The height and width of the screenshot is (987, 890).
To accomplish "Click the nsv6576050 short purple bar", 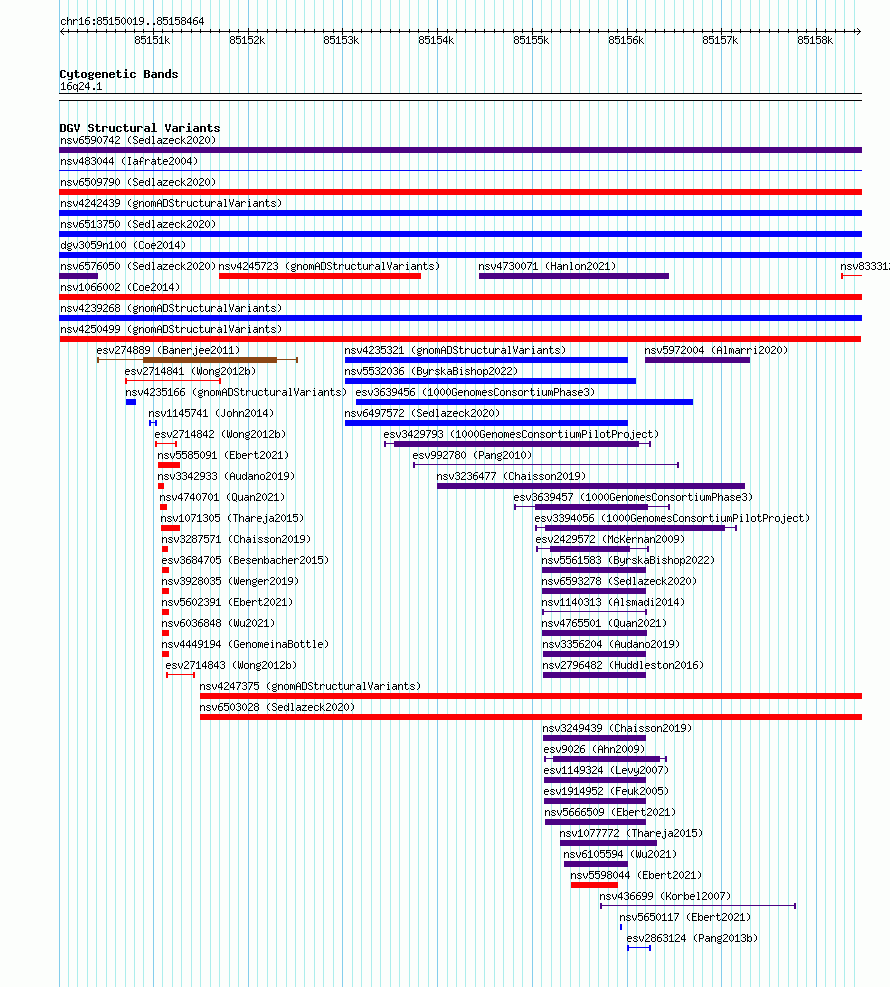I will pos(79,276).
